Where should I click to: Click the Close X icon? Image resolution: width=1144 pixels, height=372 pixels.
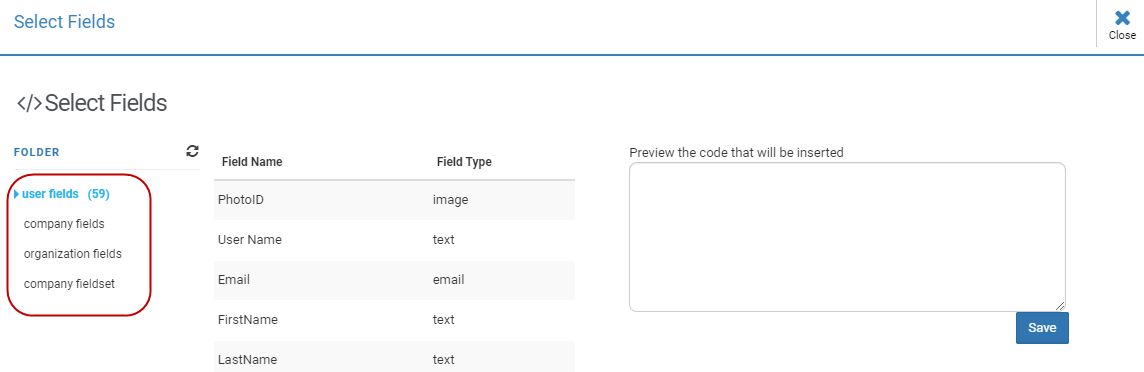pos(1122,18)
